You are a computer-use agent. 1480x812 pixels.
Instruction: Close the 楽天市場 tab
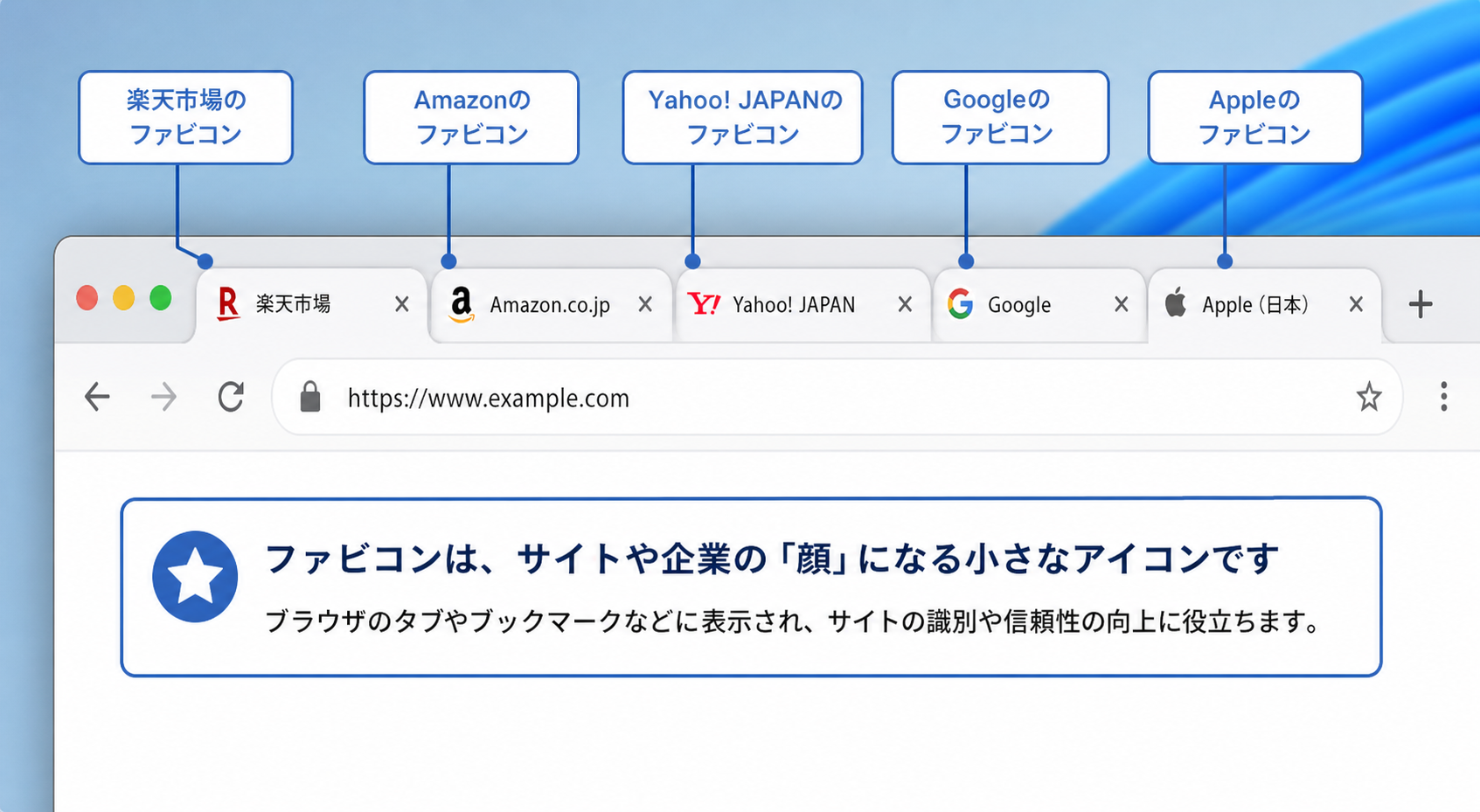pos(402,304)
